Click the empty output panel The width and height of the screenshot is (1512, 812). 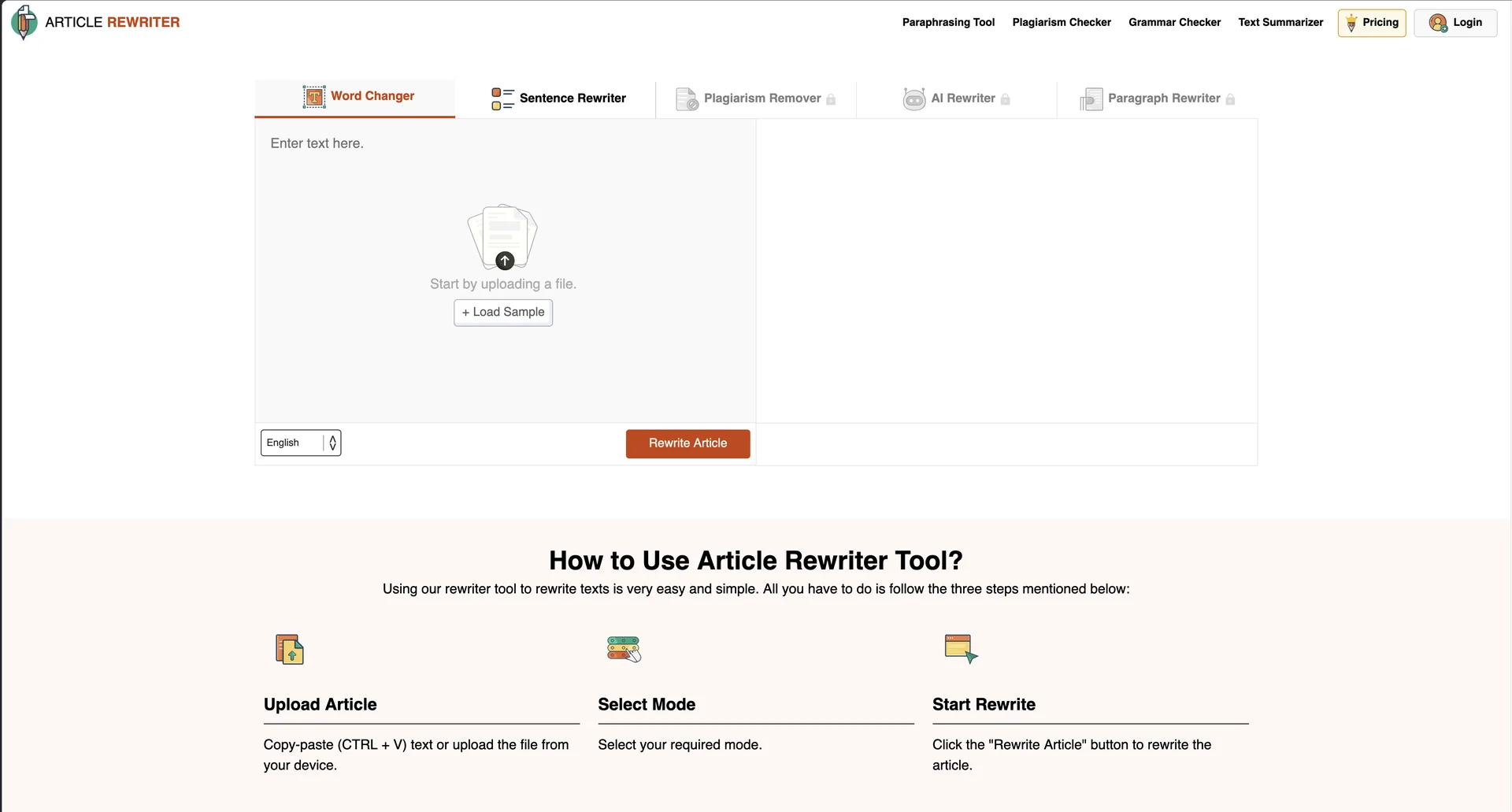1007,272
